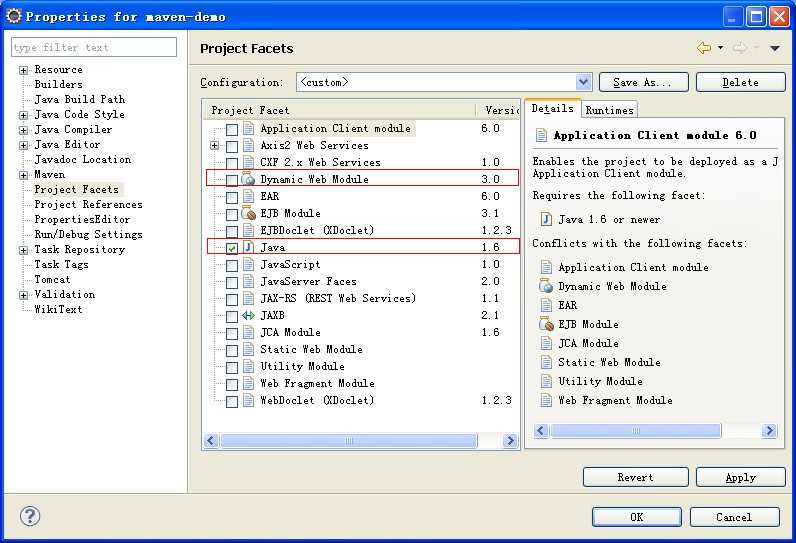The width and height of the screenshot is (796, 543).
Task: Check the JavaServer Faces checkbox
Action: click(231, 282)
